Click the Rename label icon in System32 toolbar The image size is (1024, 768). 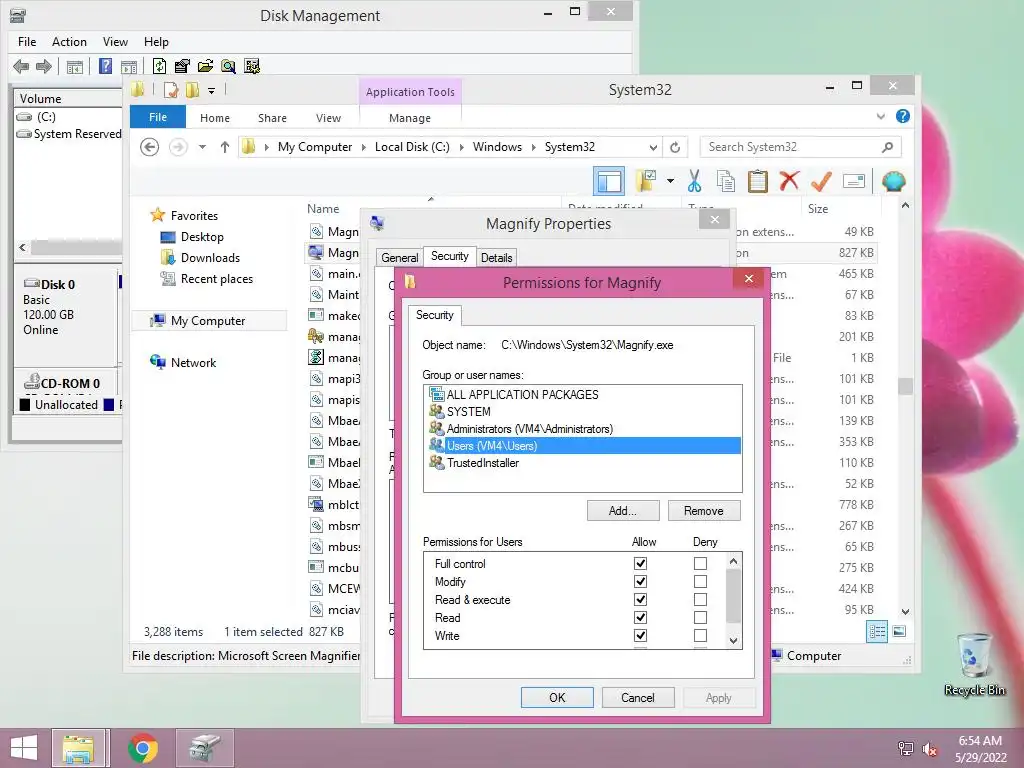[x=854, y=181]
